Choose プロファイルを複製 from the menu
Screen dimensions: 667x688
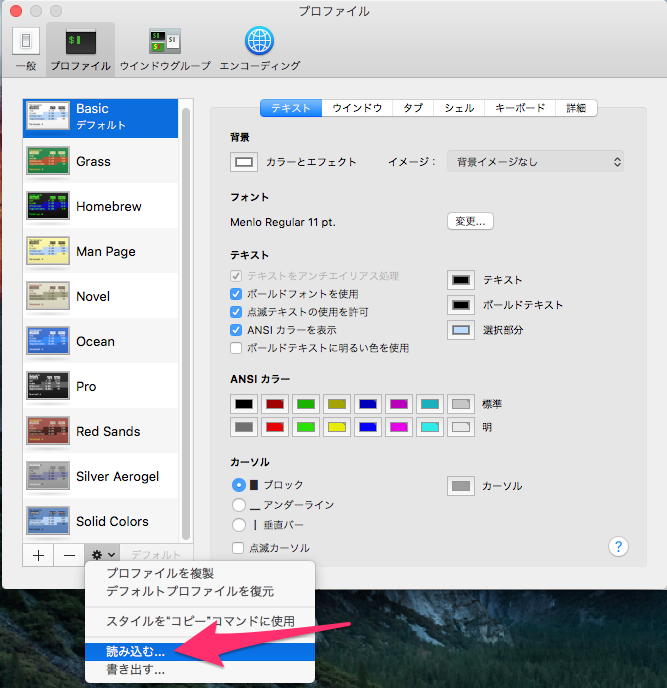pos(200,573)
